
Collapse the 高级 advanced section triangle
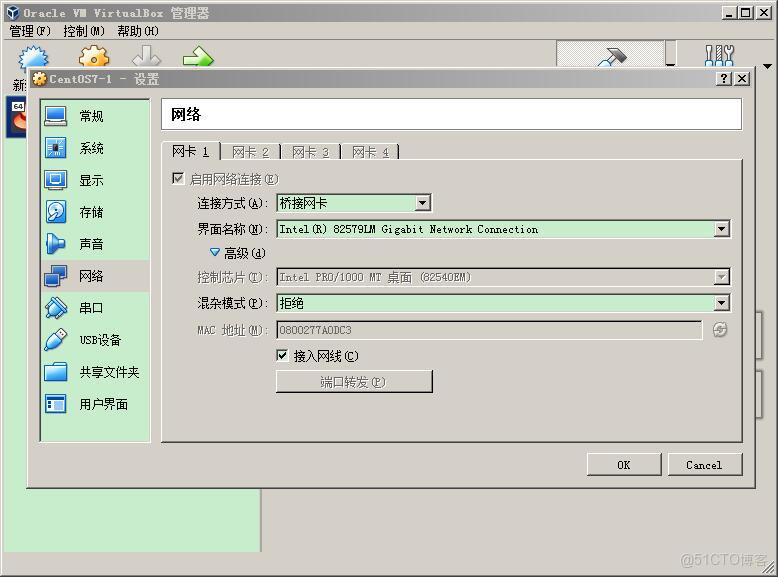(215, 253)
